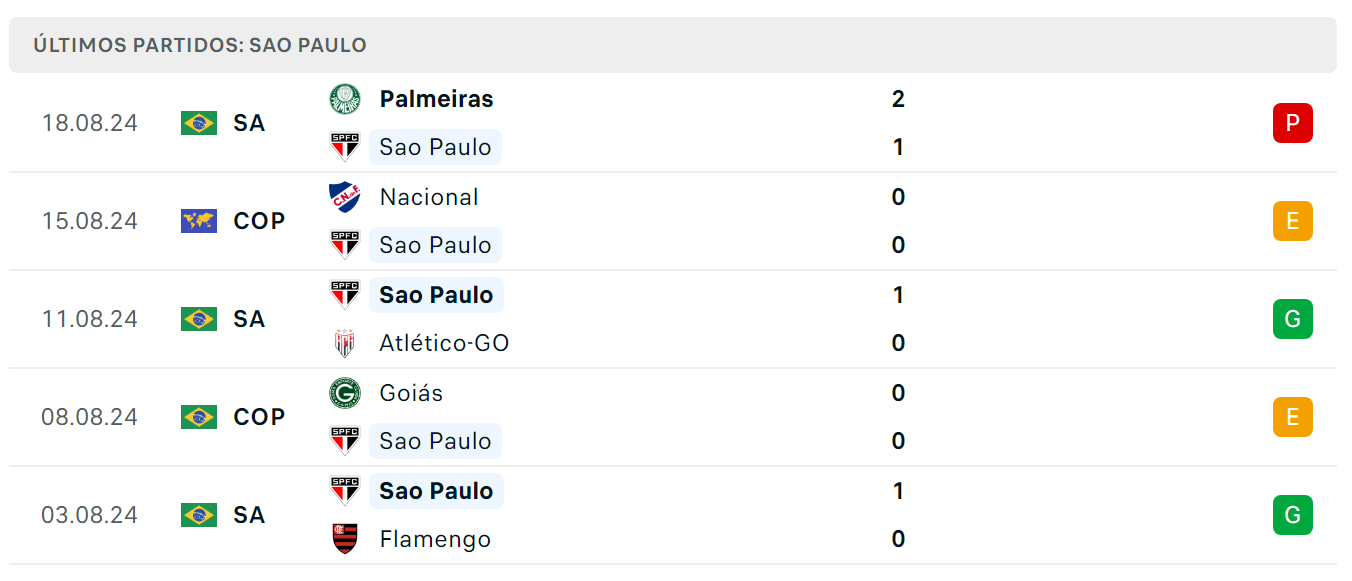Open the Nacional team link
1352x581 pixels.
click(x=429, y=197)
